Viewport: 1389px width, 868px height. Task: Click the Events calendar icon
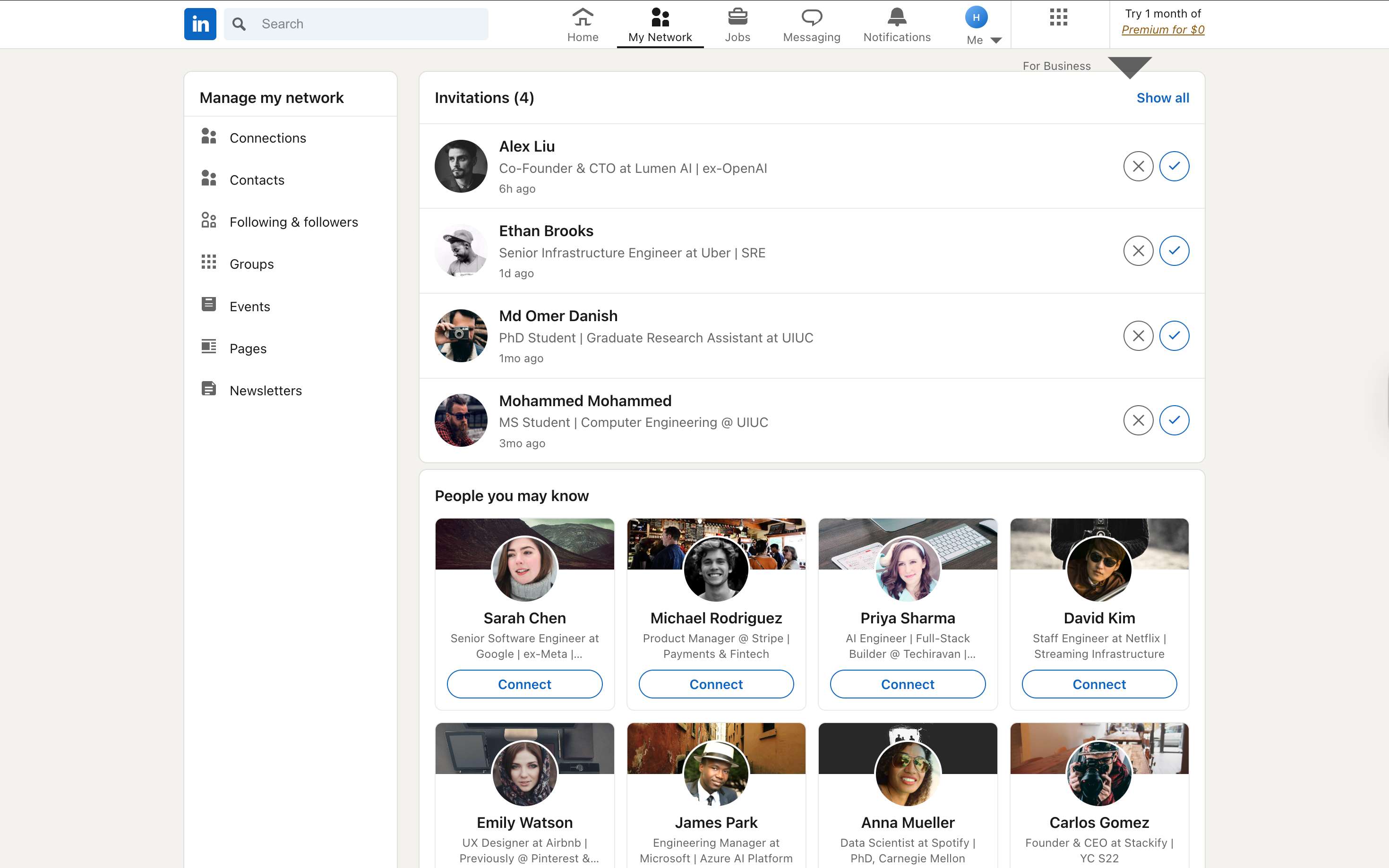[208, 304]
